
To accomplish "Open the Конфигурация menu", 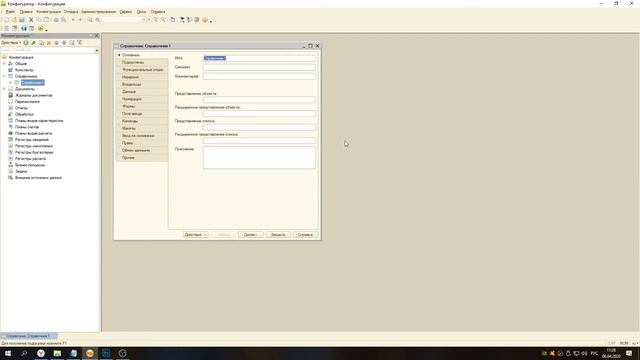I will 49,12.
